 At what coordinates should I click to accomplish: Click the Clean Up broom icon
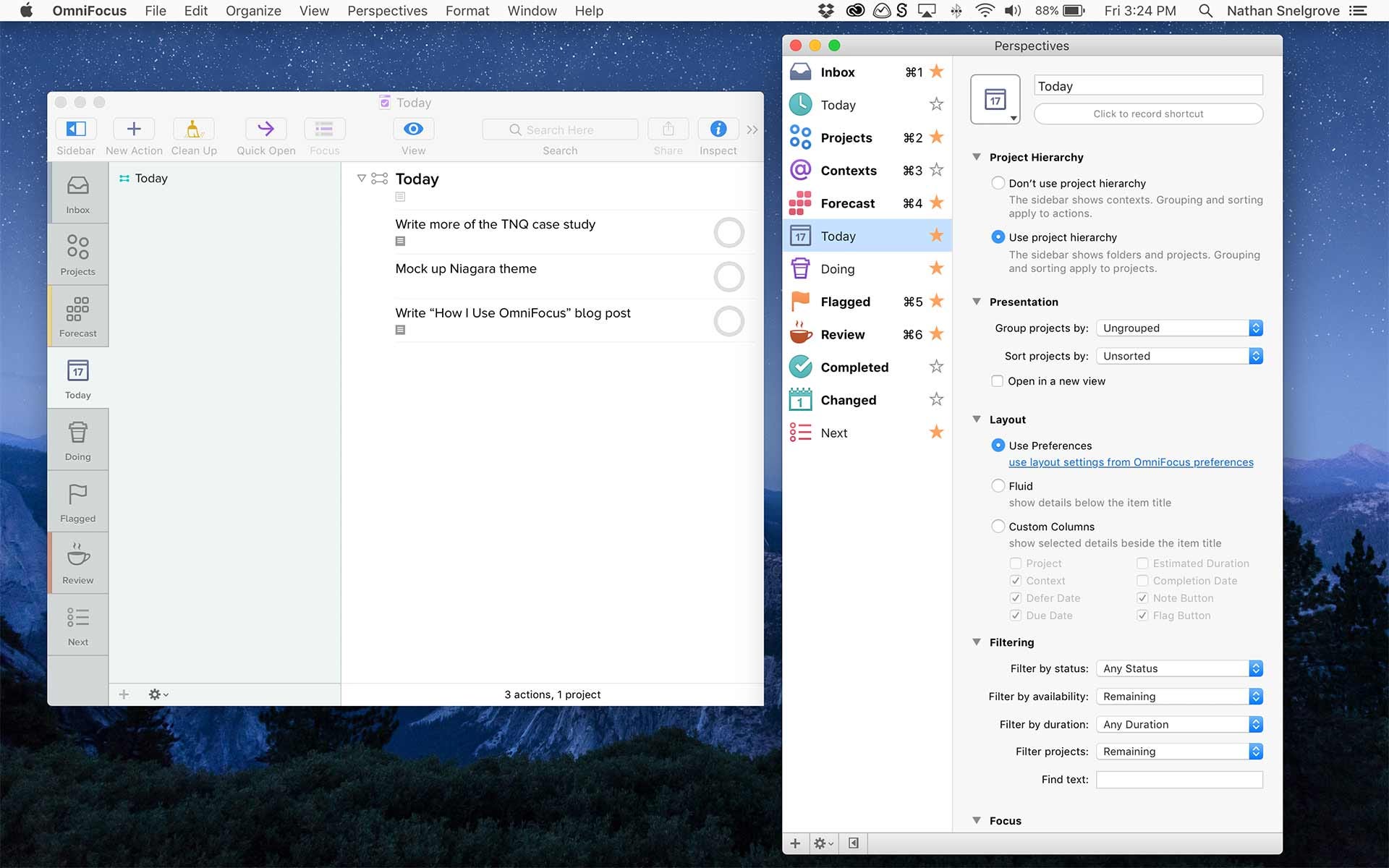193,129
